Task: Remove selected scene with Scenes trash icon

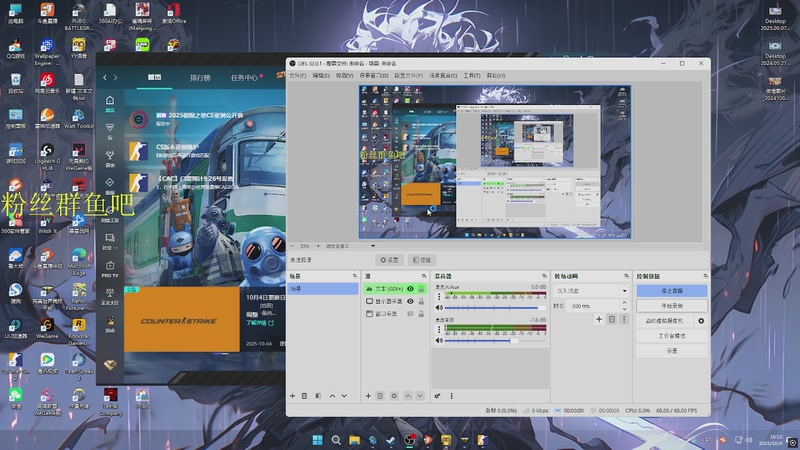Action: [x=305, y=396]
